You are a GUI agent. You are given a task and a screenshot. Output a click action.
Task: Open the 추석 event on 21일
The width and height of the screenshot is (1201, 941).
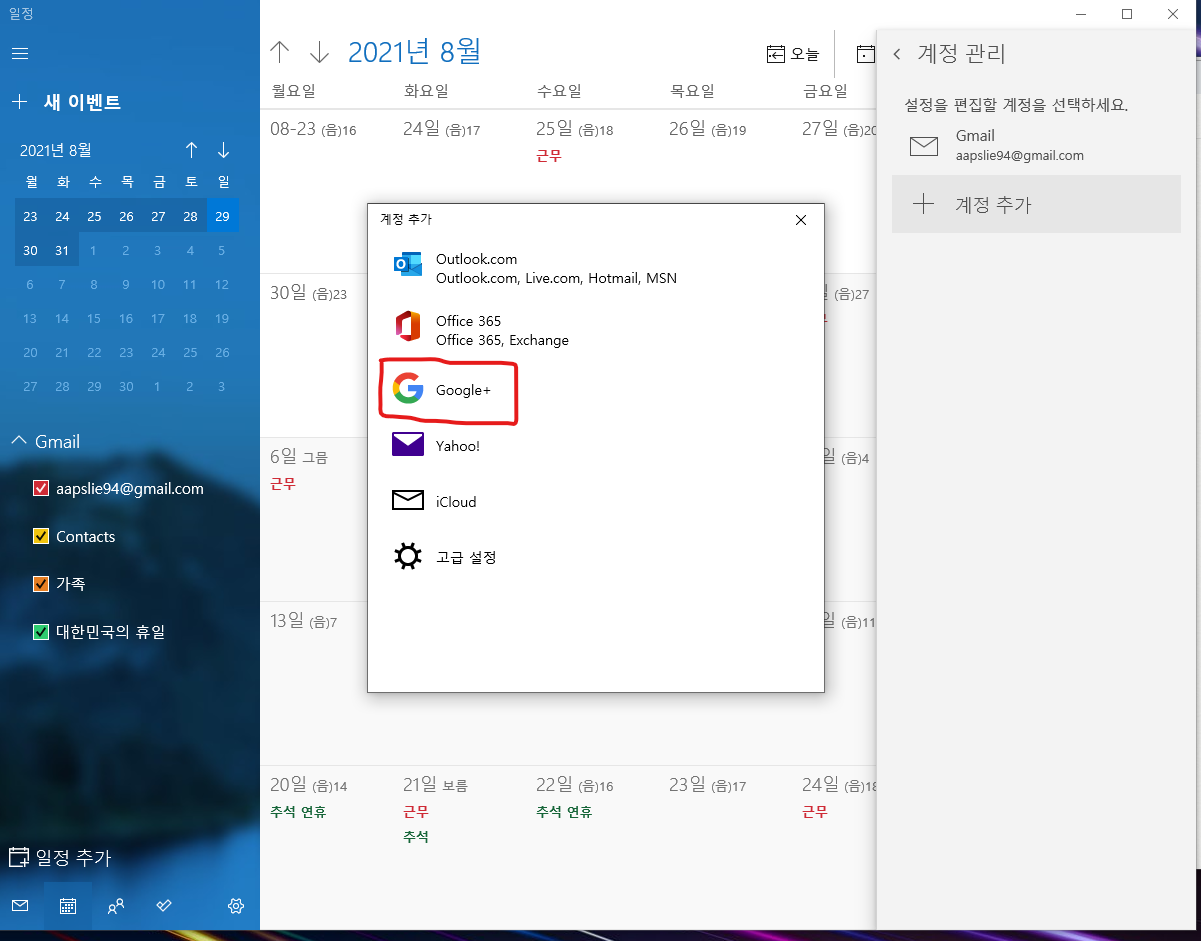tap(416, 837)
